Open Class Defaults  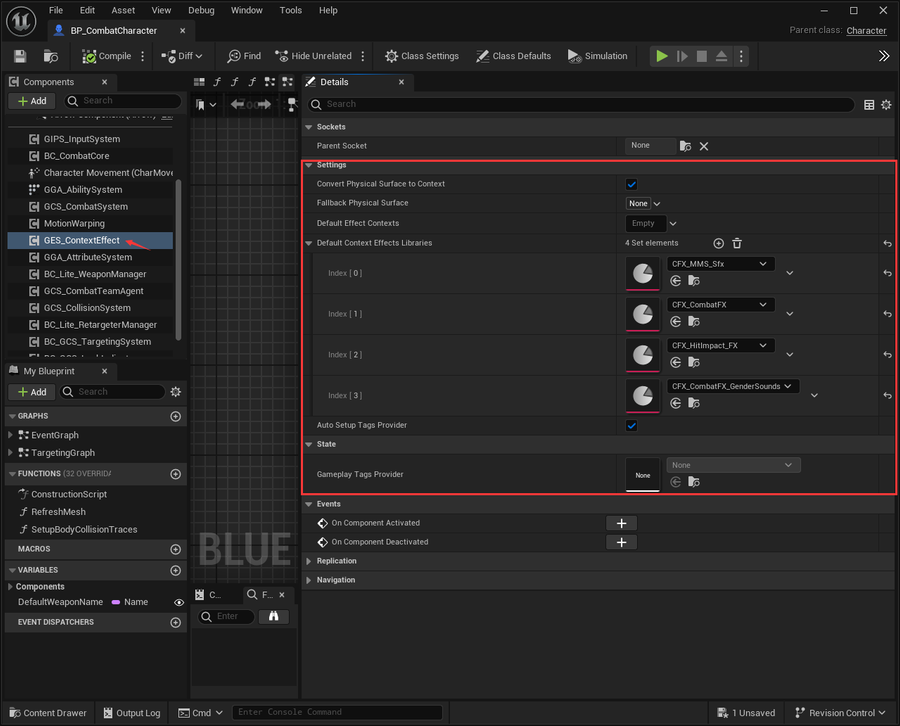click(514, 56)
